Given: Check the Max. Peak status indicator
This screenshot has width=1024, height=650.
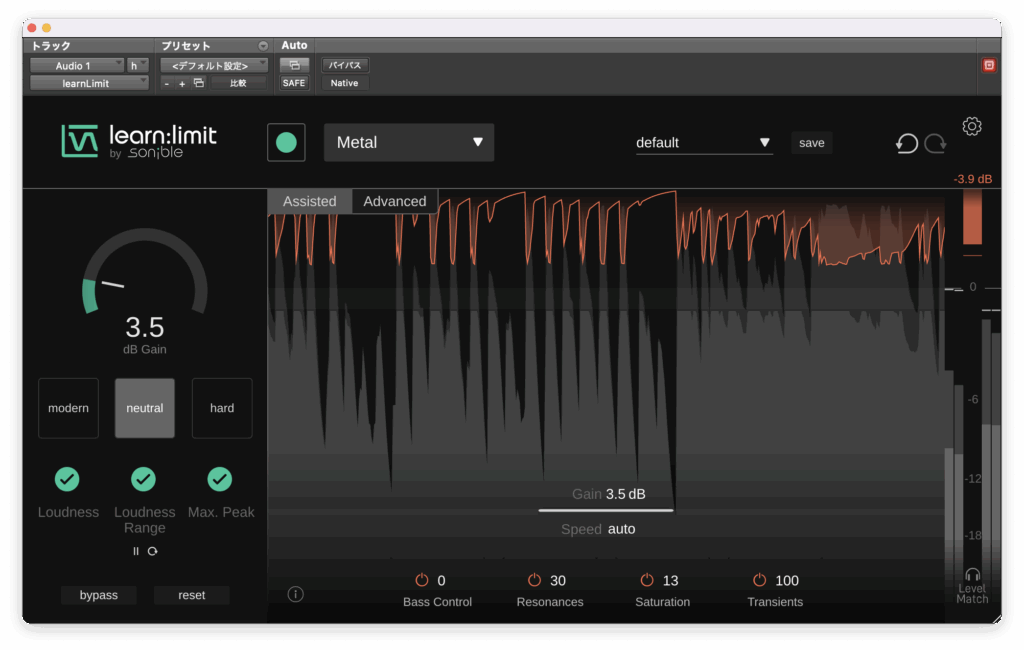Looking at the screenshot, I should pyautogui.click(x=219, y=479).
